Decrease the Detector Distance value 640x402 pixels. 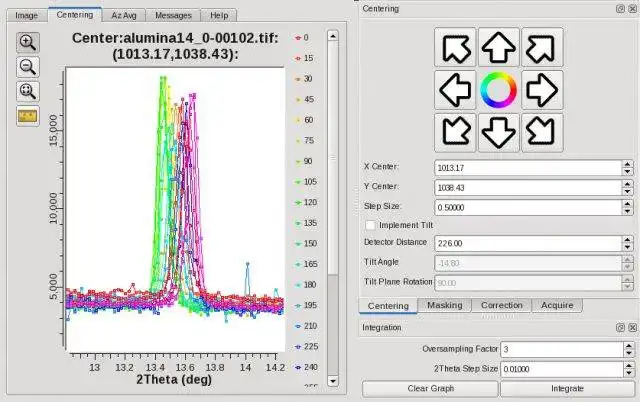(628, 247)
